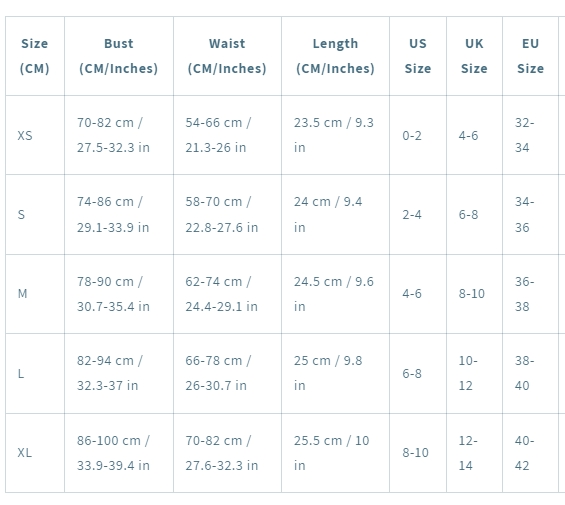Click the 86-100 cm bust cell
565x505 pixels.
(119, 453)
